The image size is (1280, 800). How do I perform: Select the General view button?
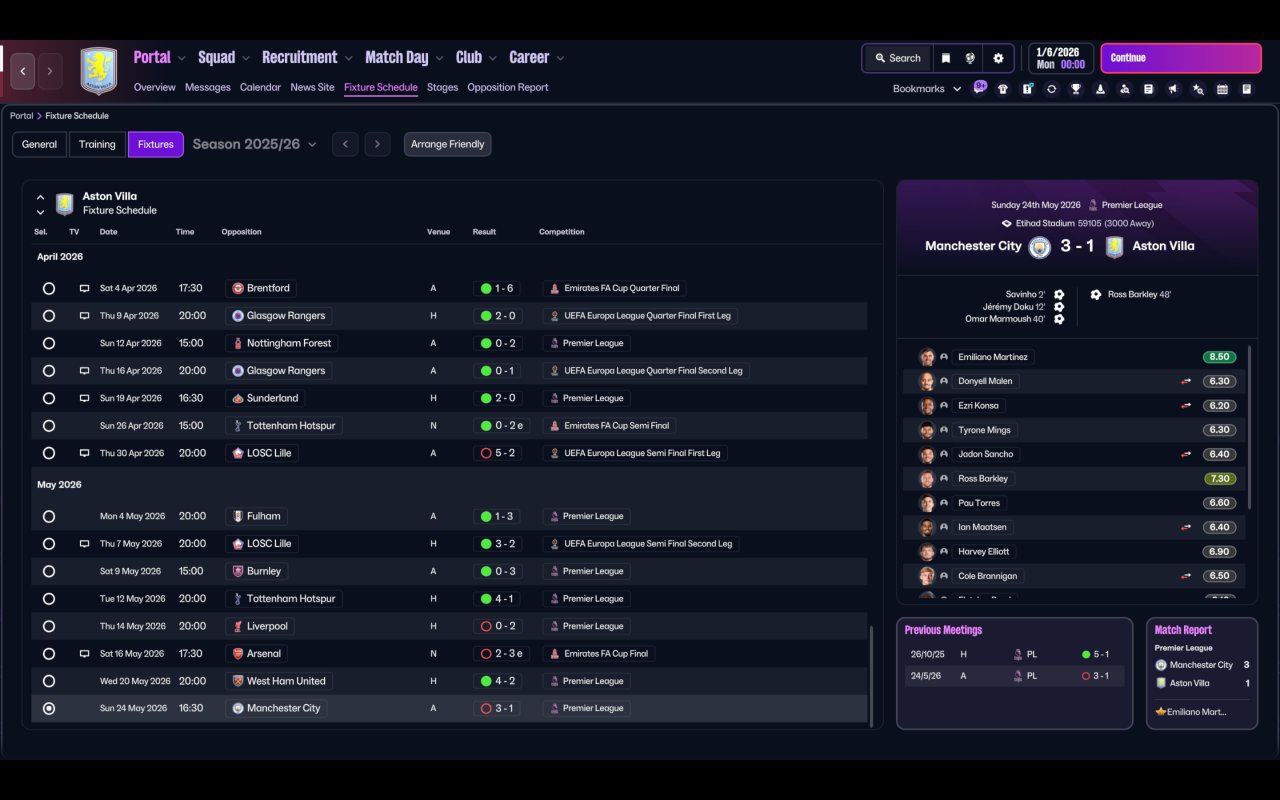(40, 144)
